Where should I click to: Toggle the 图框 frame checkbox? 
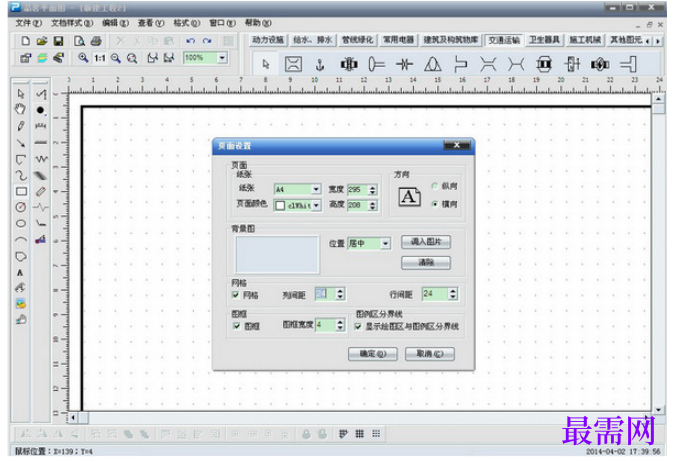point(236,326)
